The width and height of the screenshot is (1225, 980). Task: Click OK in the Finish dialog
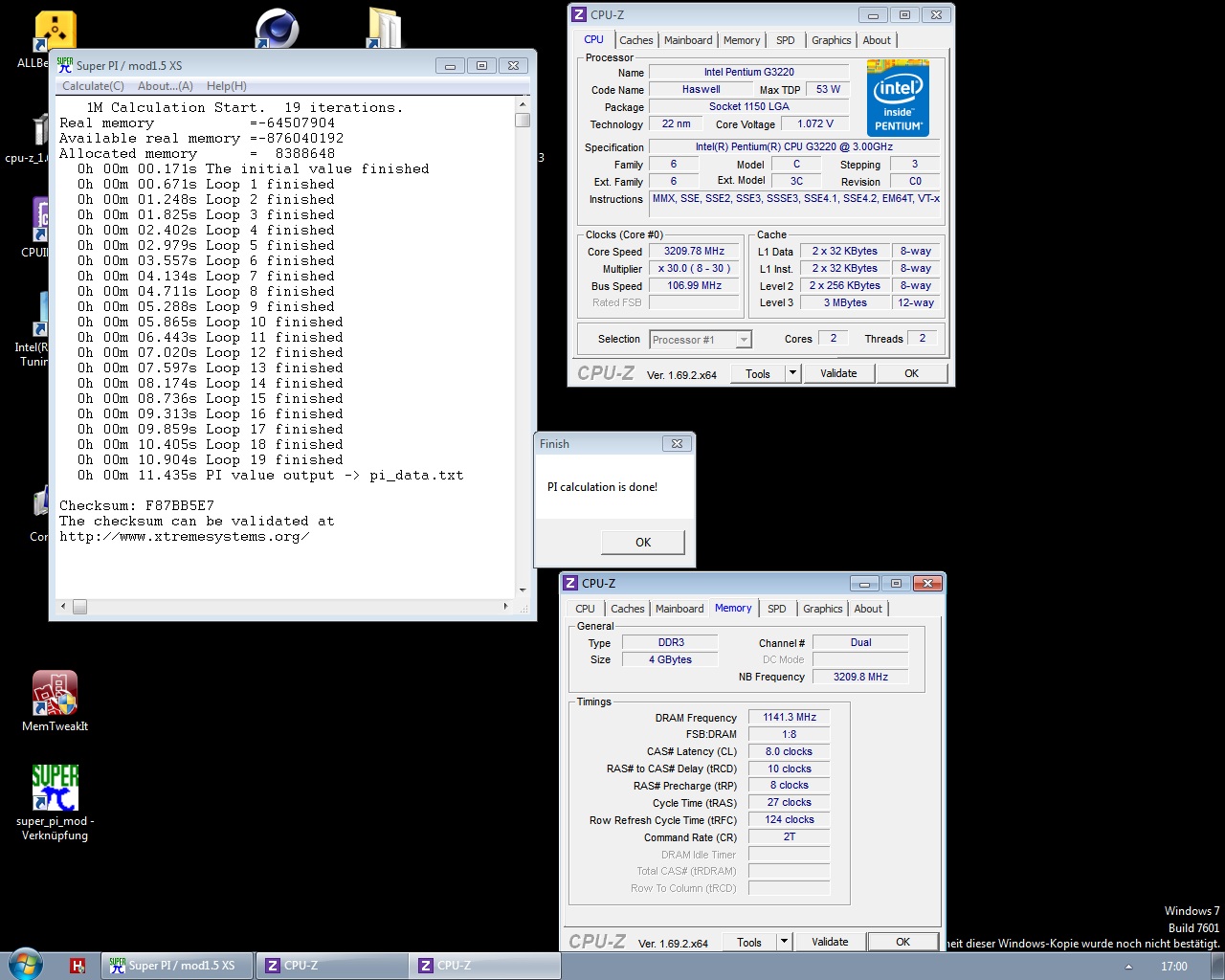coord(643,542)
